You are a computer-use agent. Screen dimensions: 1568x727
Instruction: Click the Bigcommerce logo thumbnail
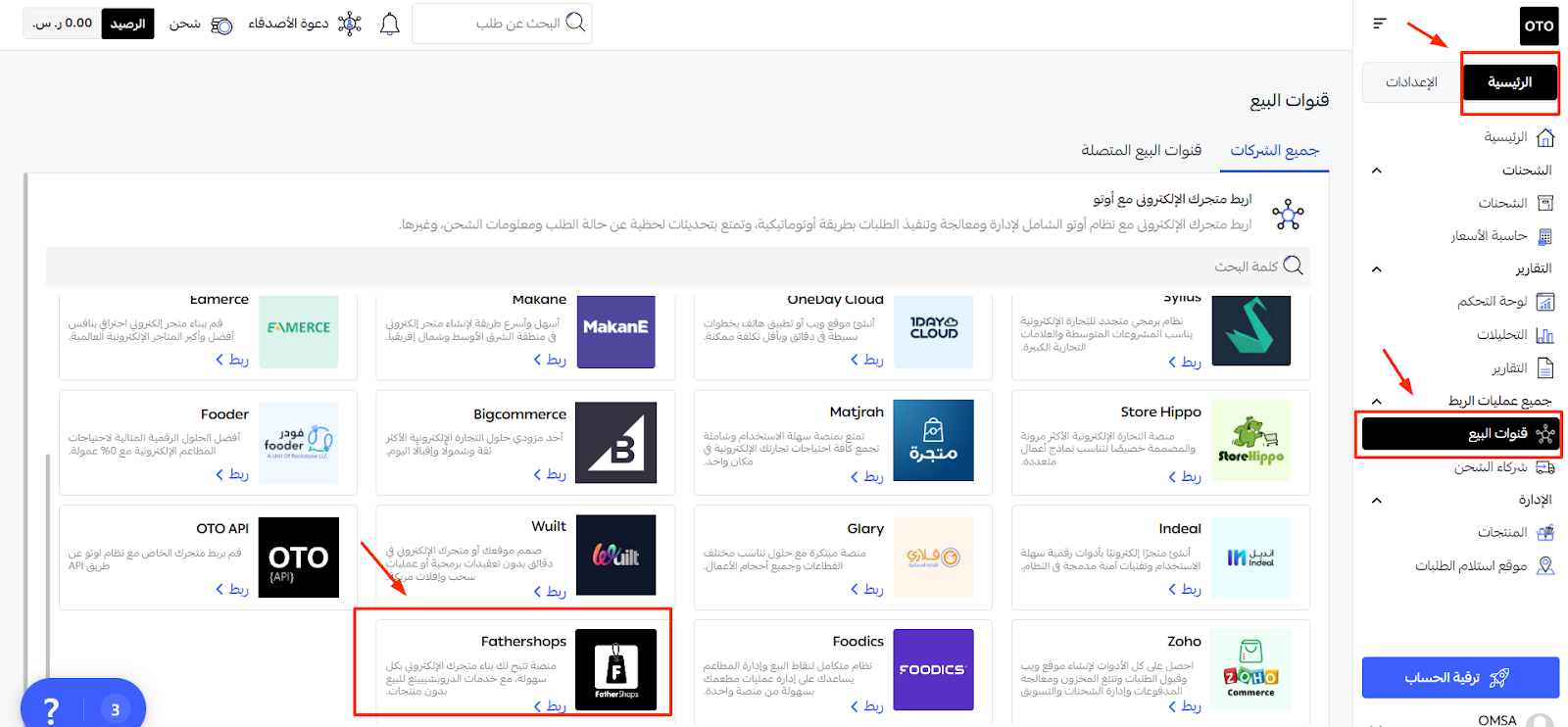tap(615, 443)
